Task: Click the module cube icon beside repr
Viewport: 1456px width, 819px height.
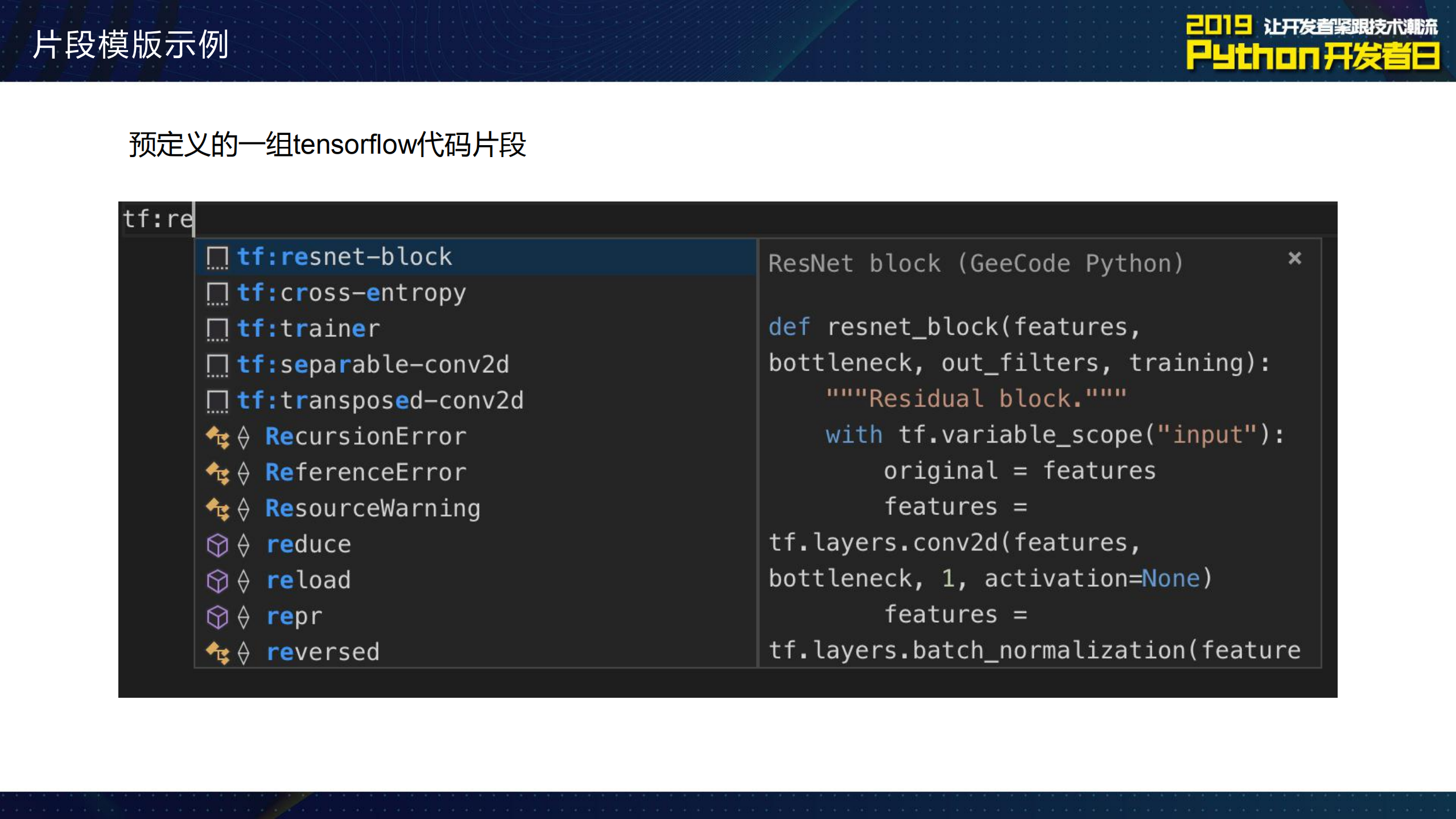Action: pos(218,616)
